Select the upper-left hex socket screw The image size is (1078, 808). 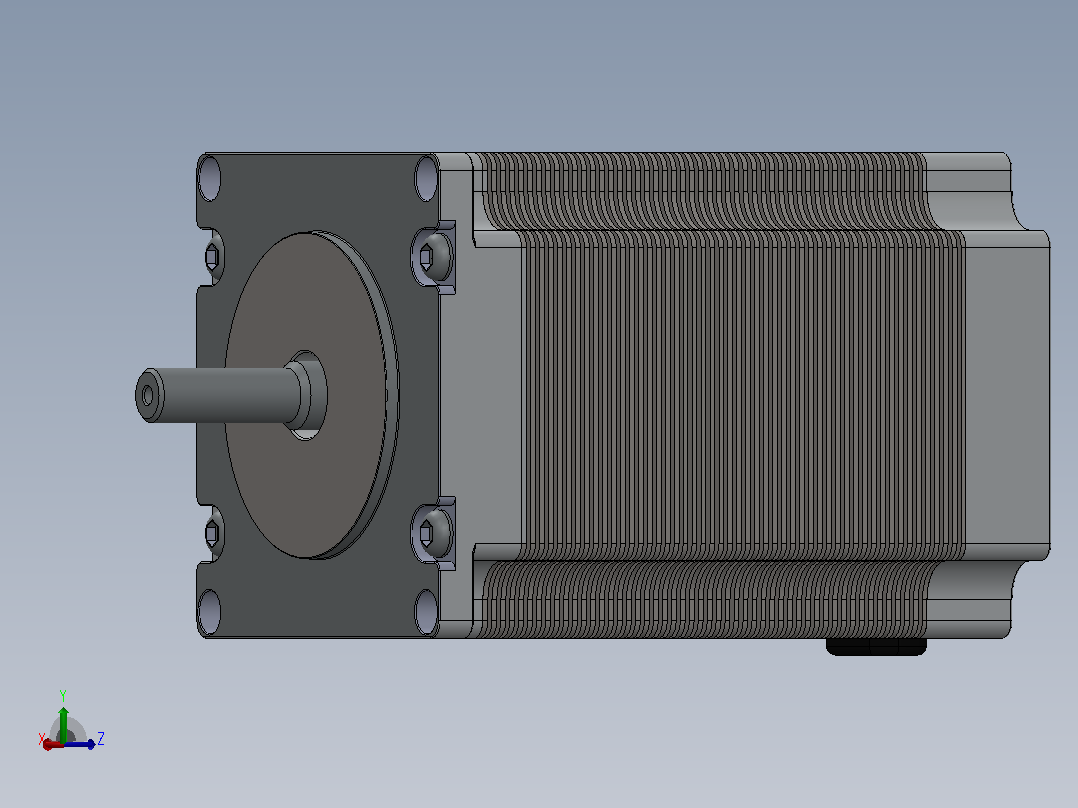pos(213,257)
